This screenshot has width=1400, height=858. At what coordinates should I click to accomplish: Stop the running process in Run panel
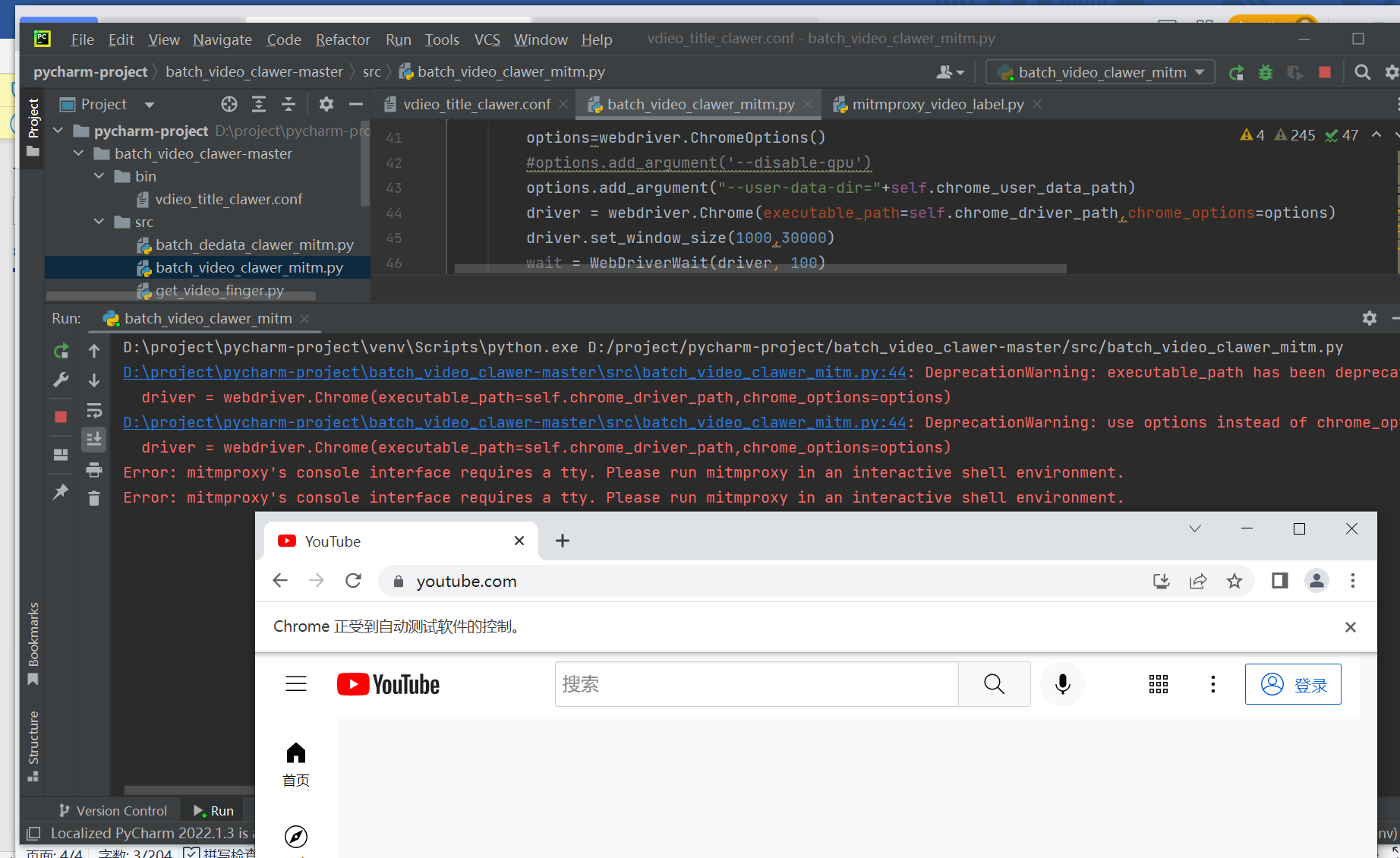pos(61,417)
